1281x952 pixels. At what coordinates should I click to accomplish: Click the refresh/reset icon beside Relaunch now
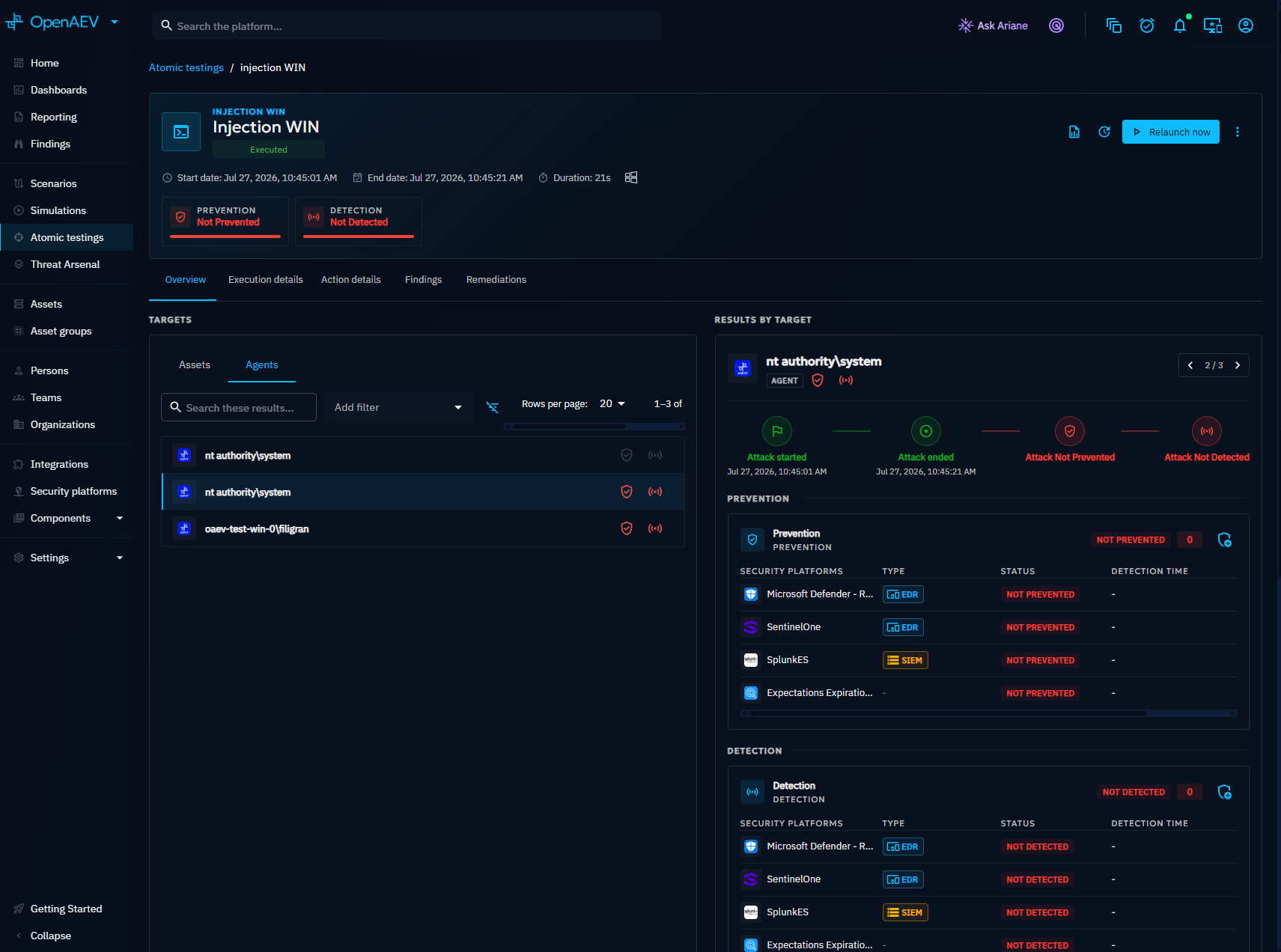pos(1104,132)
